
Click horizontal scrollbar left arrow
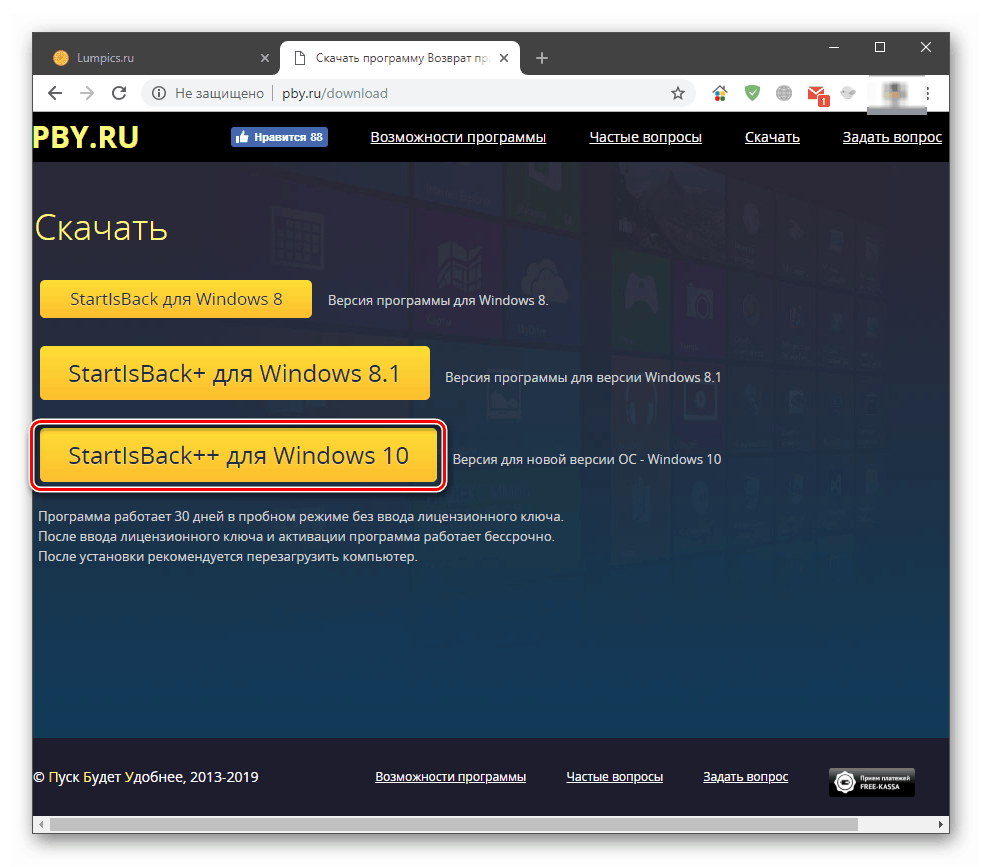[41, 824]
